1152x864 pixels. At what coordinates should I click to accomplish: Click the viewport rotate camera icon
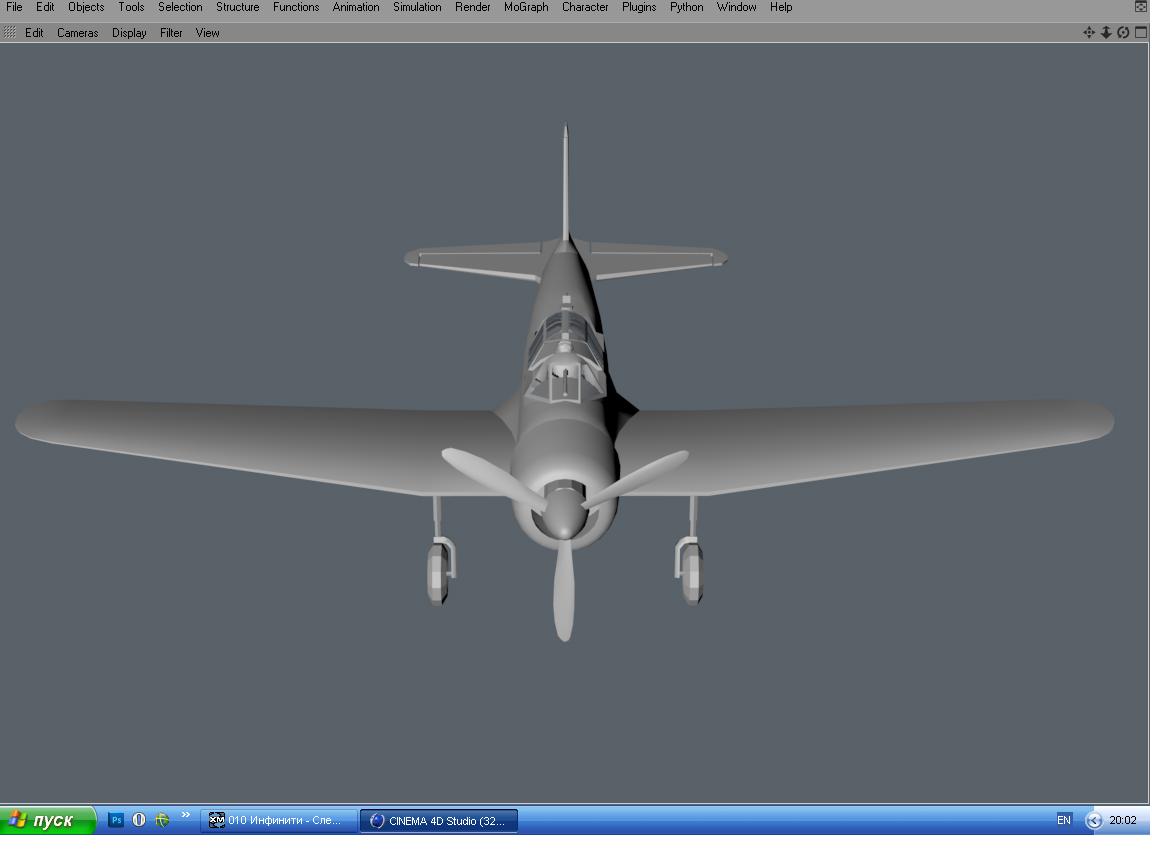tap(1123, 32)
